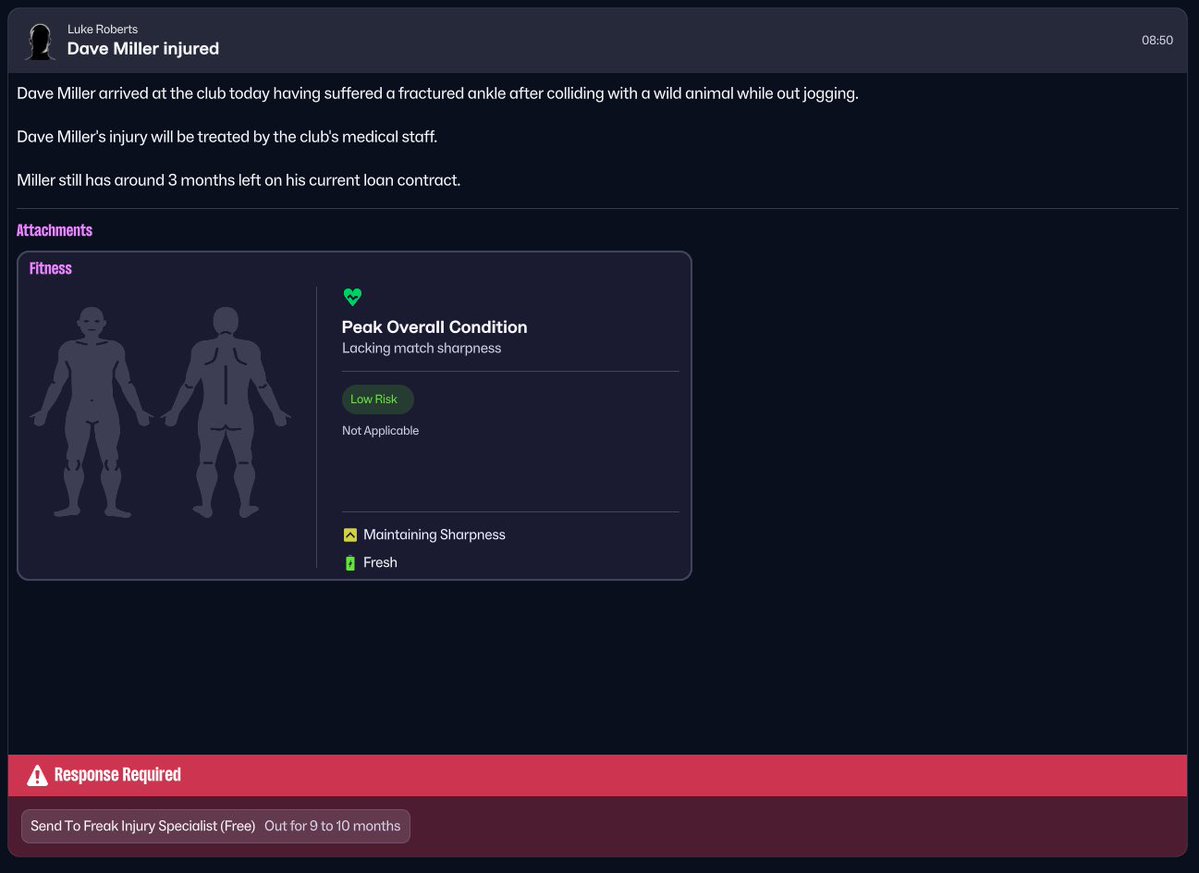Click the green heart condition icon
1199x873 pixels.
click(353, 297)
